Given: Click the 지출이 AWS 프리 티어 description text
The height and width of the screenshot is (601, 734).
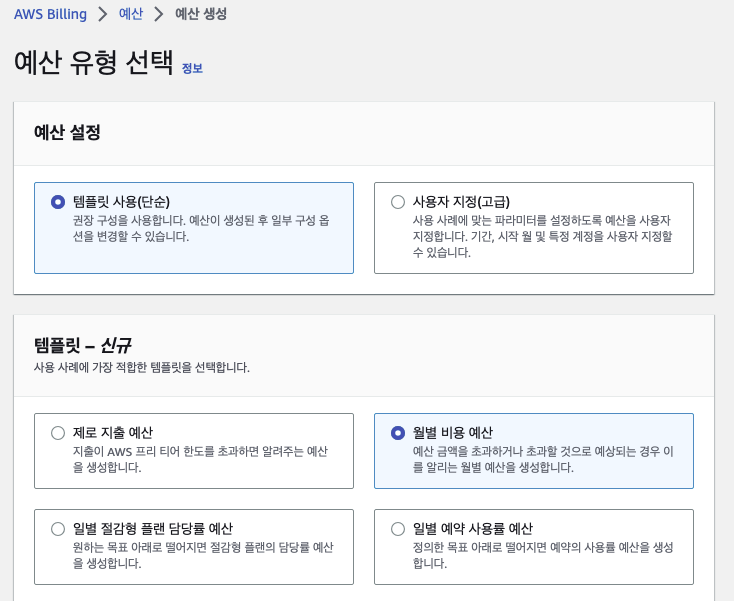Looking at the screenshot, I should click(200, 459).
